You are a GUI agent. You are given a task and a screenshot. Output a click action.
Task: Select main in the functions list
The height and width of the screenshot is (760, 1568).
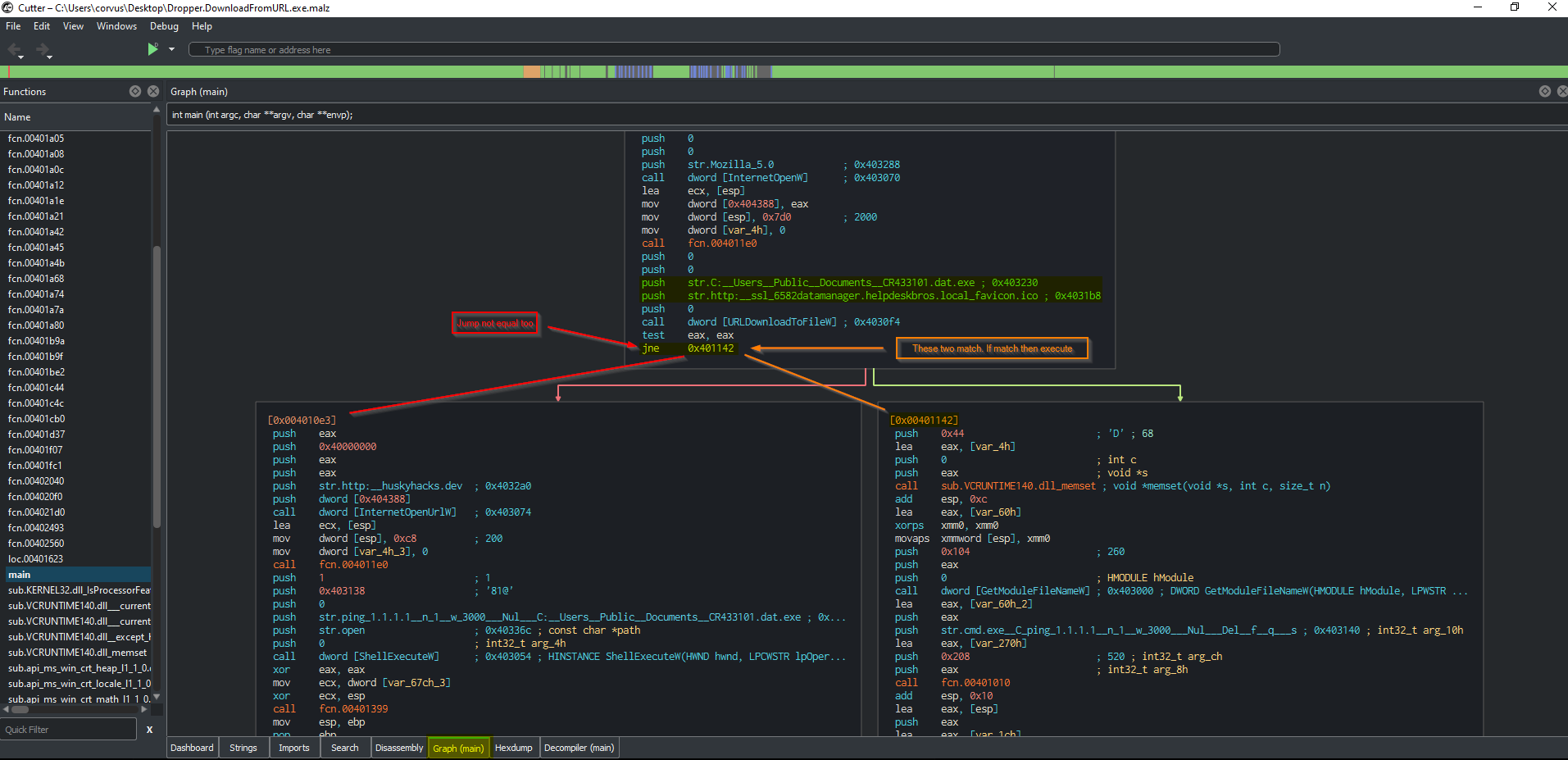point(78,575)
